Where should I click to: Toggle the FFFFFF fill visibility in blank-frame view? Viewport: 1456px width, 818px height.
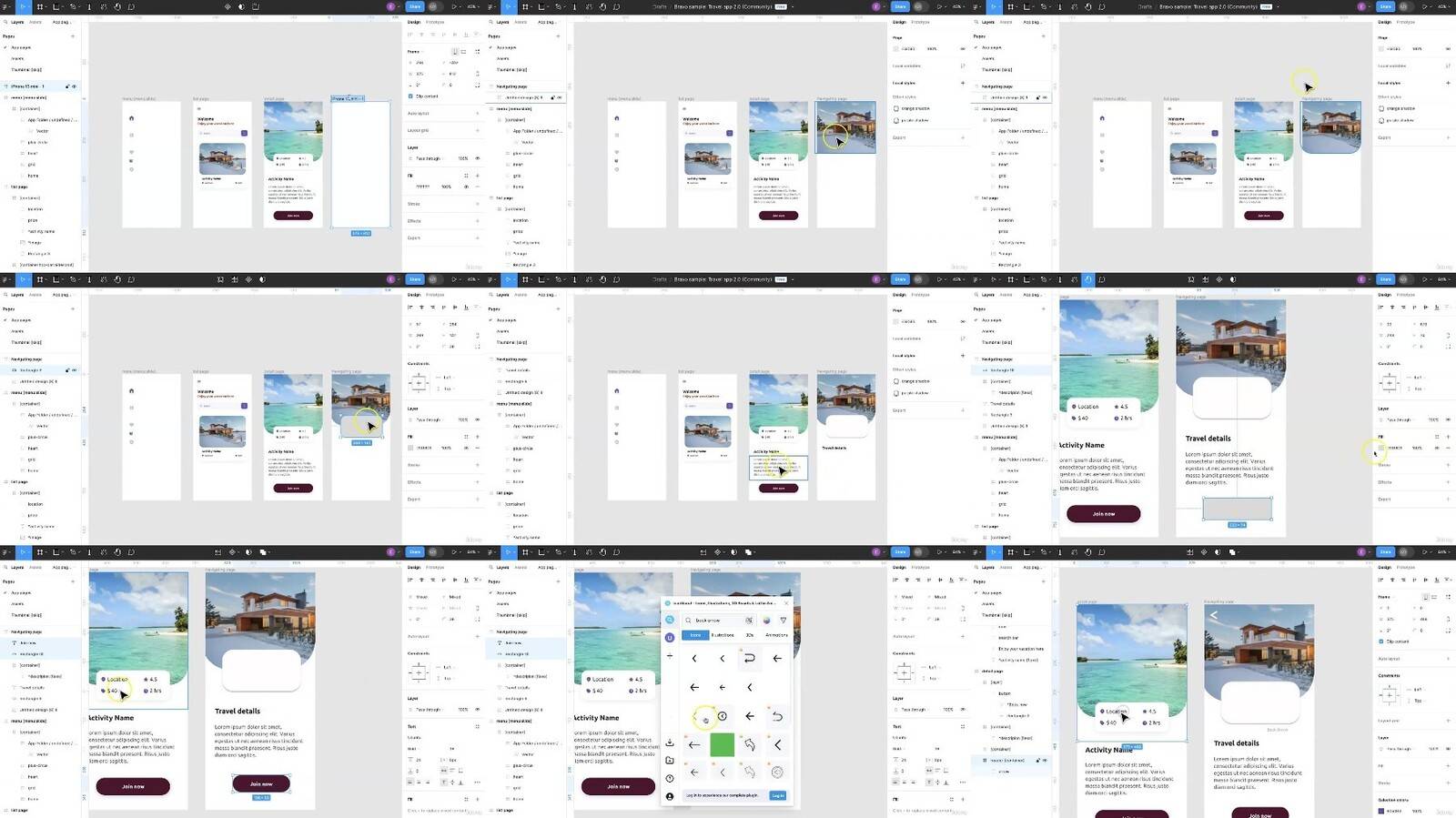pos(467,187)
